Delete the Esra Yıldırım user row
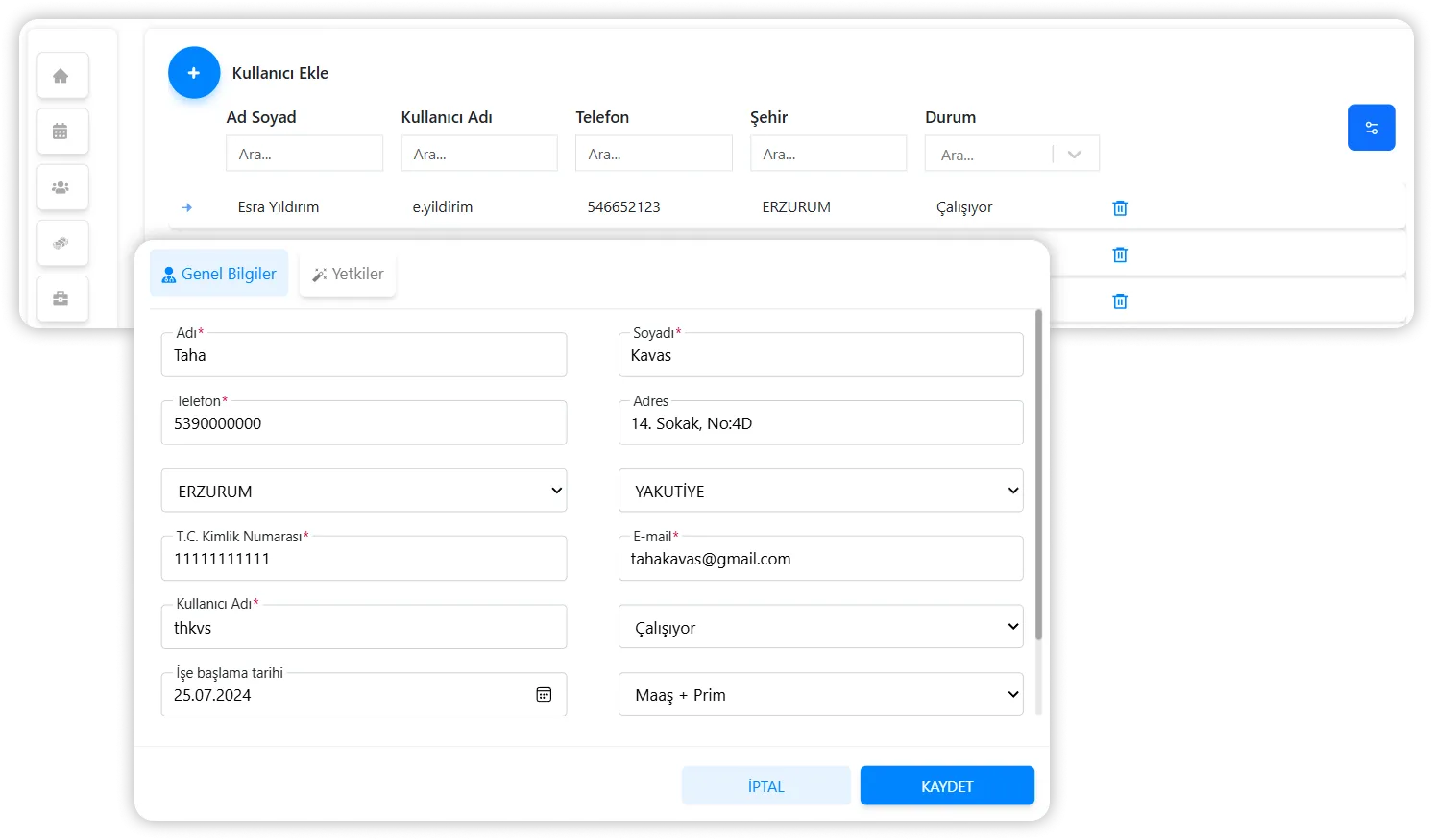The image size is (1433, 840). click(1119, 208)
